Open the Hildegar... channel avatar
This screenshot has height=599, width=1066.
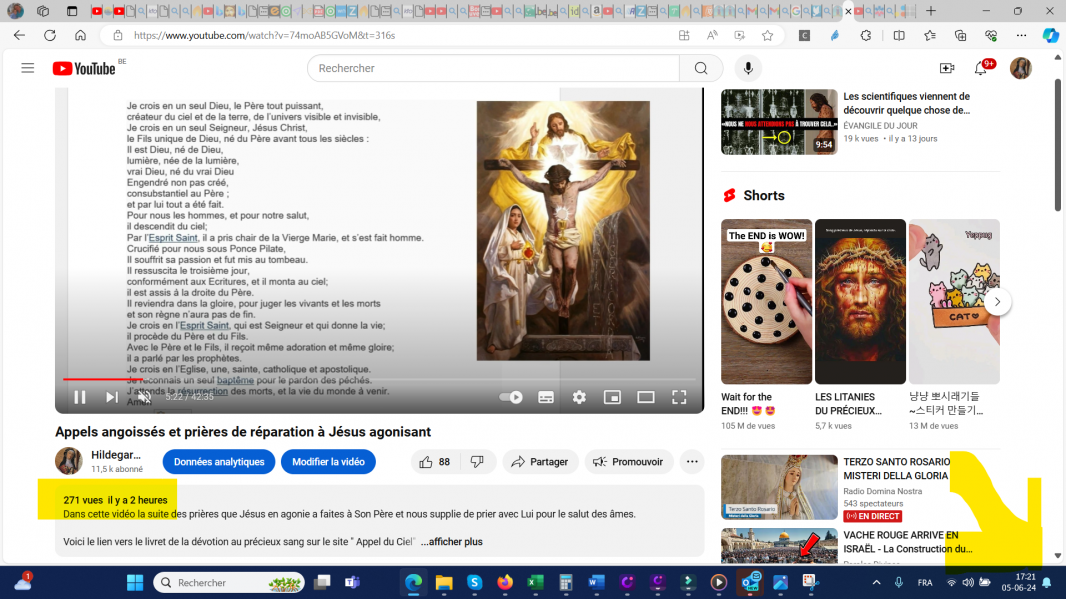[x=69, y=461]
